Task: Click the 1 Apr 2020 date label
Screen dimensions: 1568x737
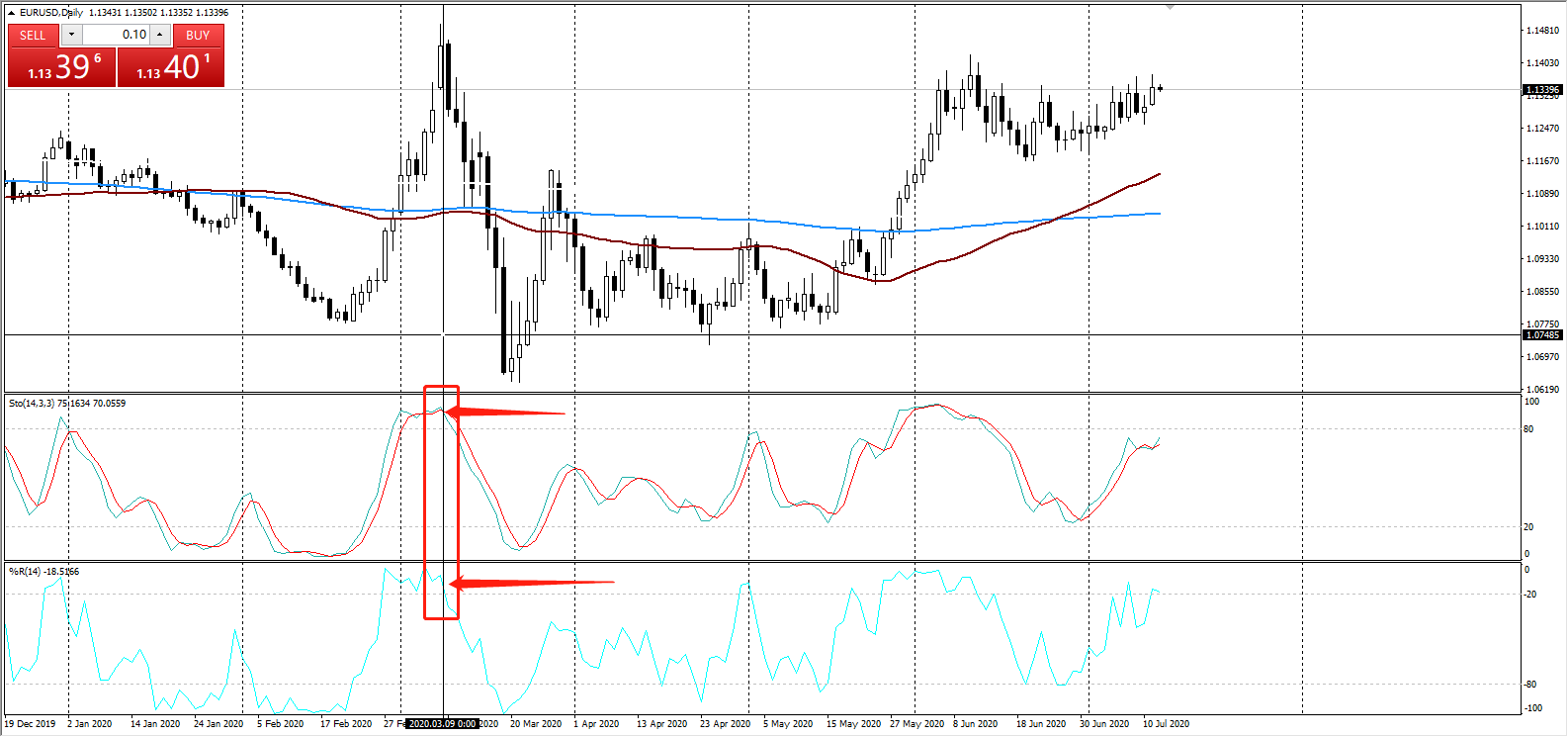Action: [596, 724]
